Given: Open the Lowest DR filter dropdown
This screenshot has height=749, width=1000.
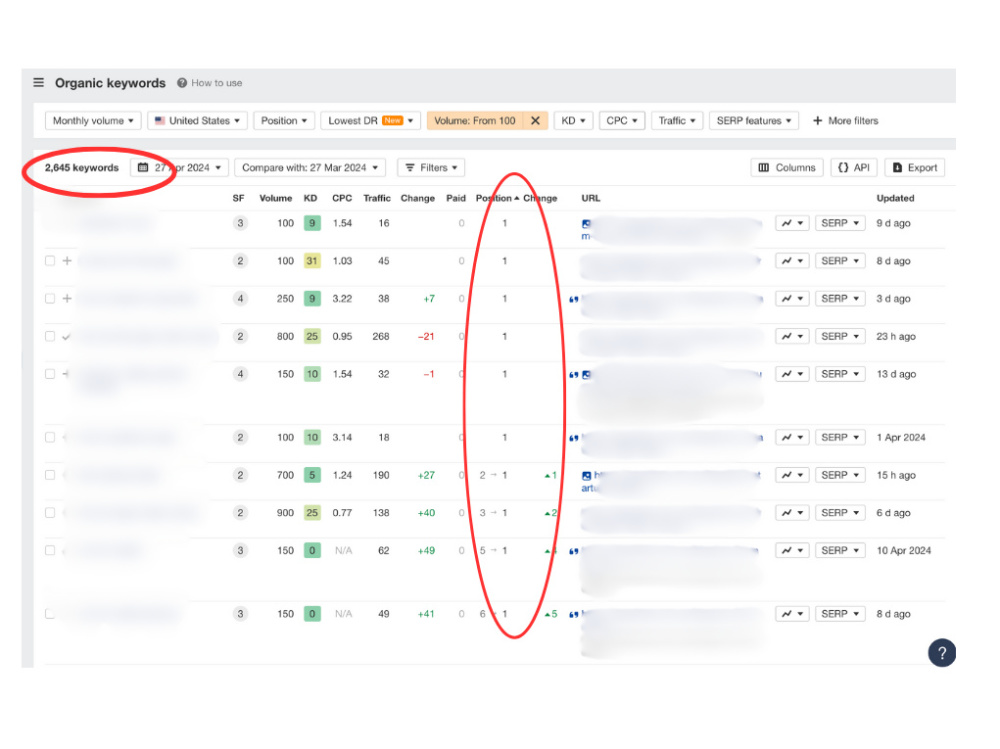Looking at the screenshot, I should tap(371, 121).
